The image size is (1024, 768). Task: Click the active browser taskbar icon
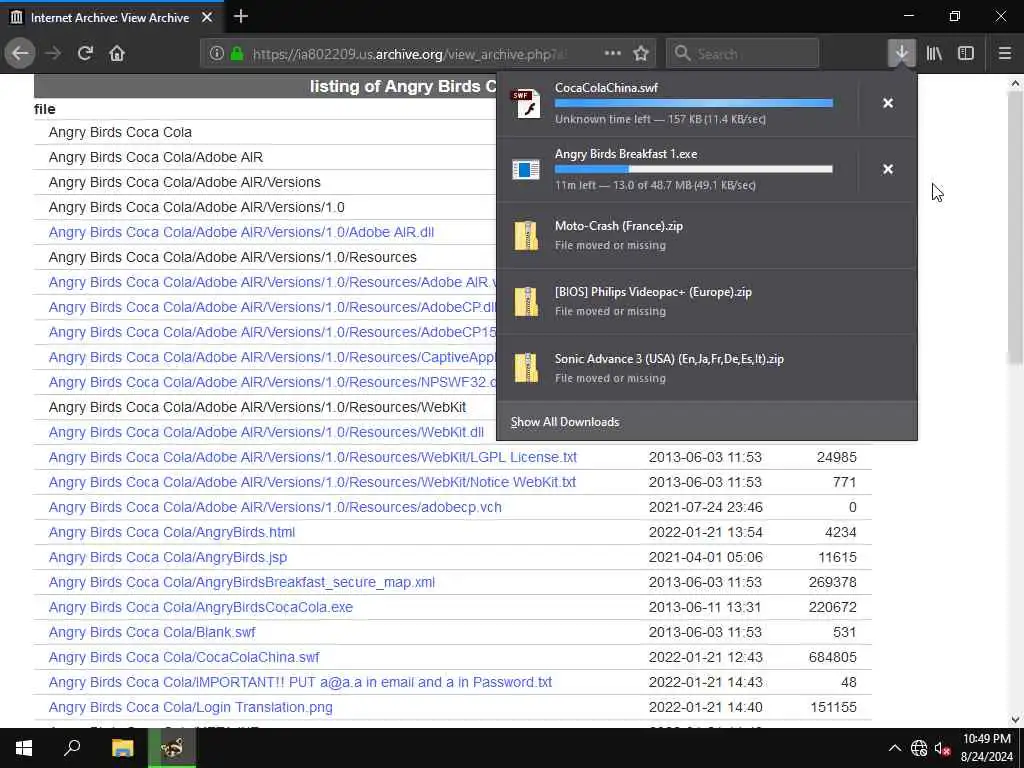pos(172,748)
